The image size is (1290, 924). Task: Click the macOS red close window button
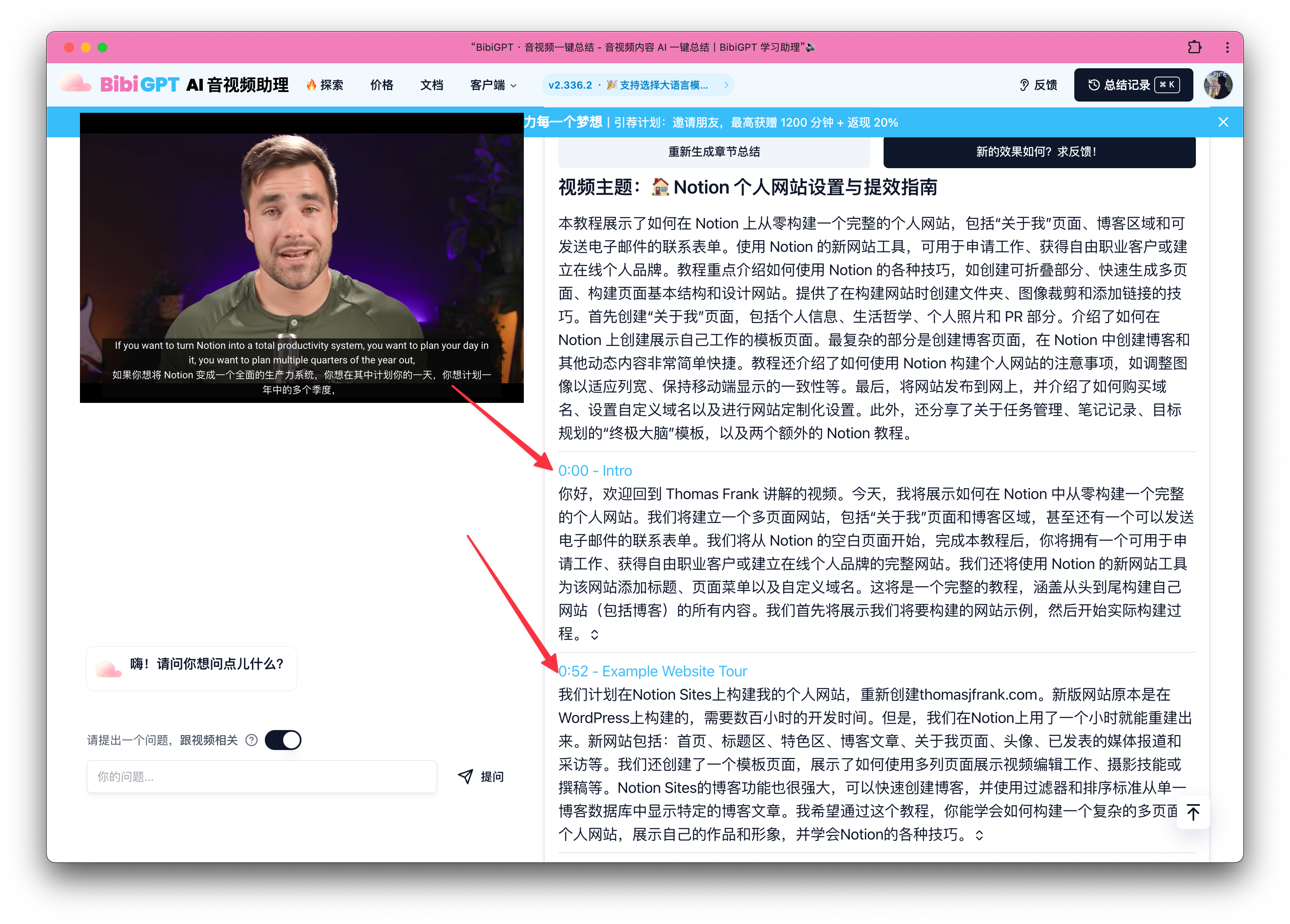point(70,47)
